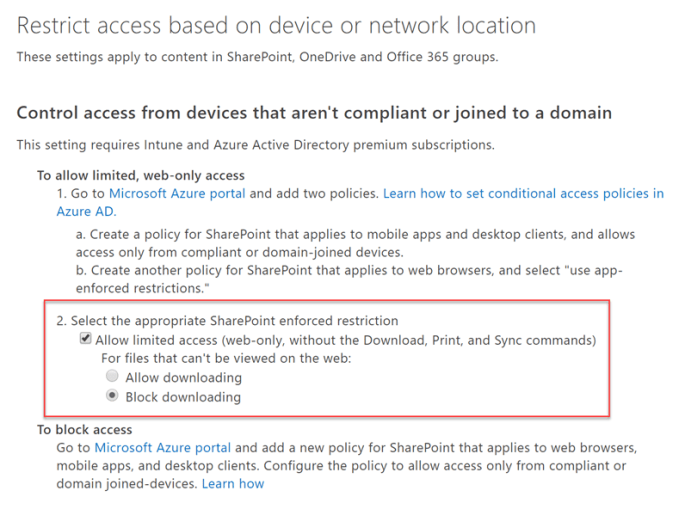Open Microsoft Azure portal link in step 1
This screenshot has height=509, width=685.
(x=177, y=193)
